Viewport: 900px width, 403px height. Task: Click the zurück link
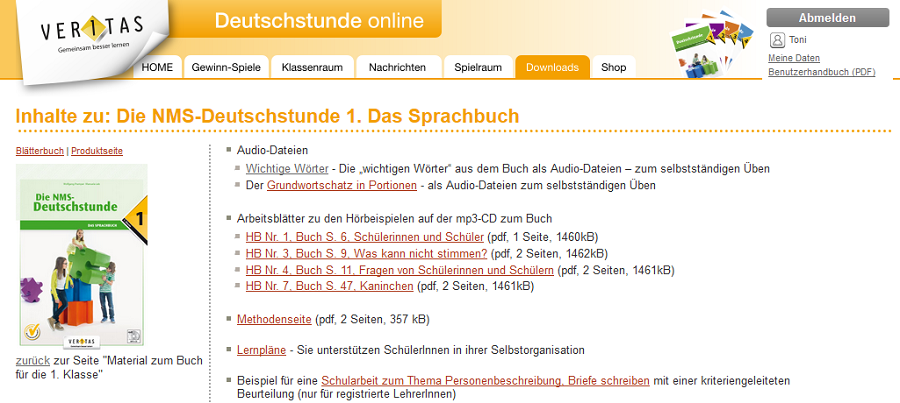(x=33, y=361)
